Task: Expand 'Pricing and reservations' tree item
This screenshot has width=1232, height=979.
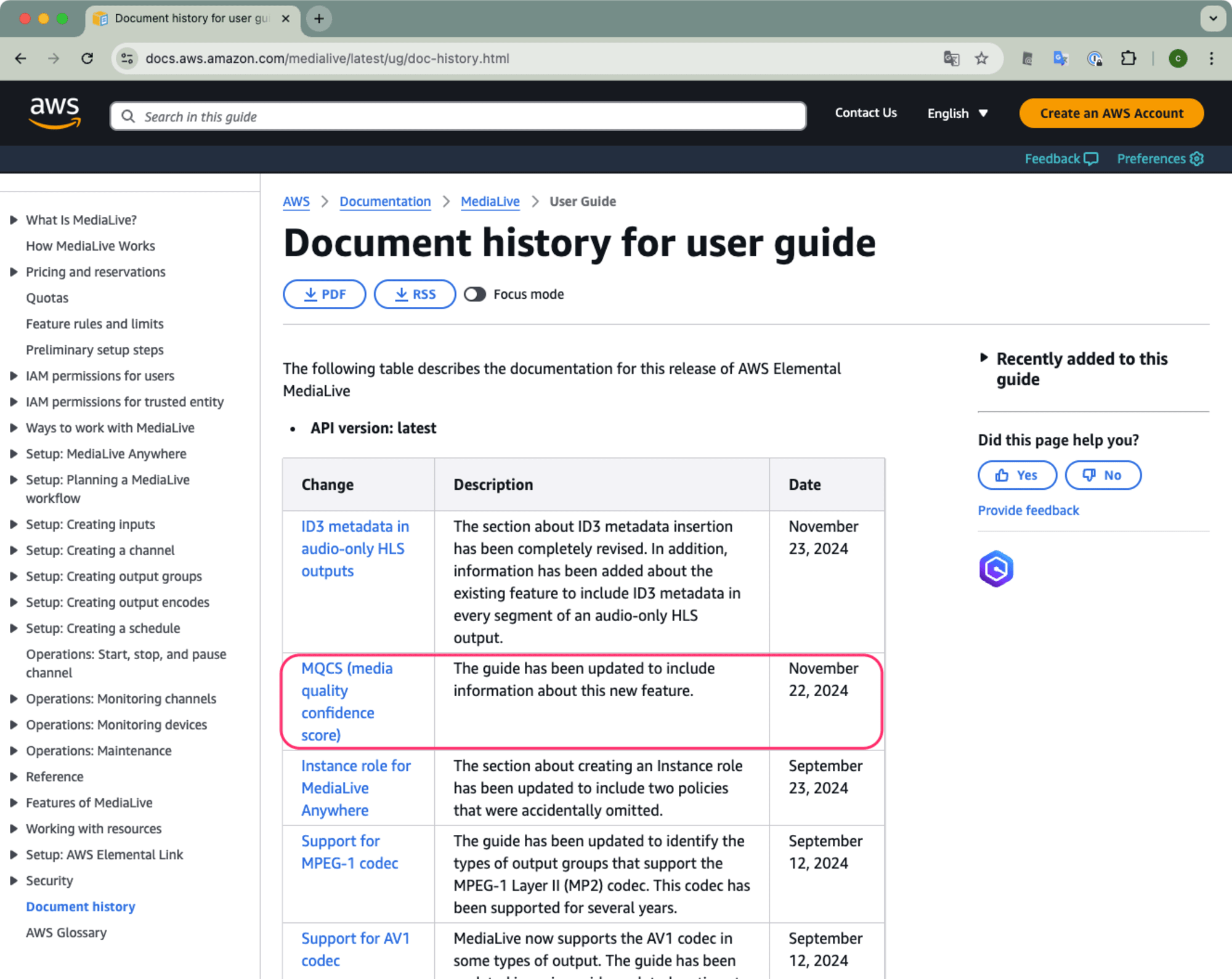Action: click(x=14, y=272)
